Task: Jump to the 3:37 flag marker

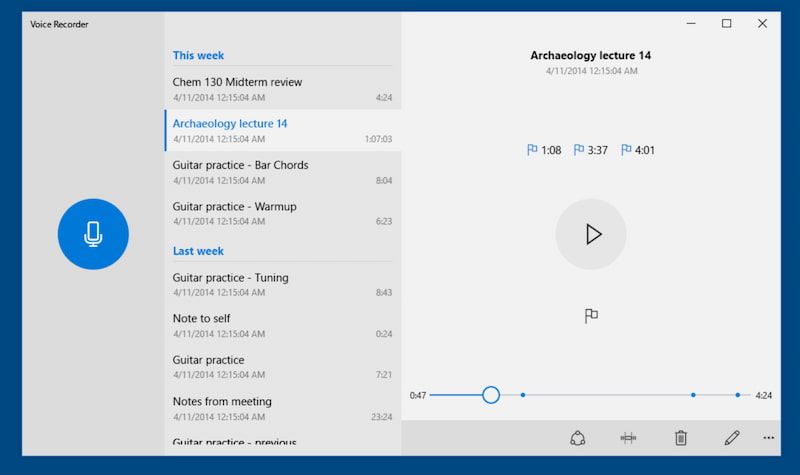Action: (590, 150)
